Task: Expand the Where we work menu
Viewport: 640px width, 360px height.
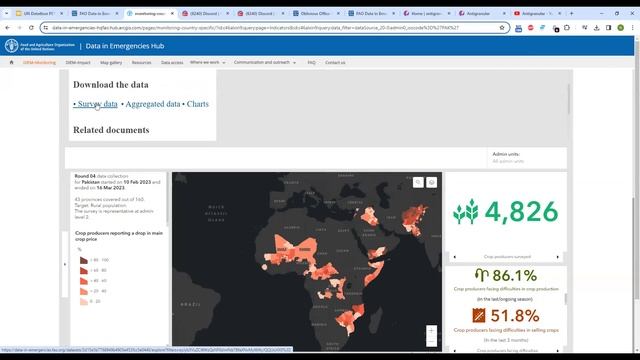Action: (x=207, y=62)
